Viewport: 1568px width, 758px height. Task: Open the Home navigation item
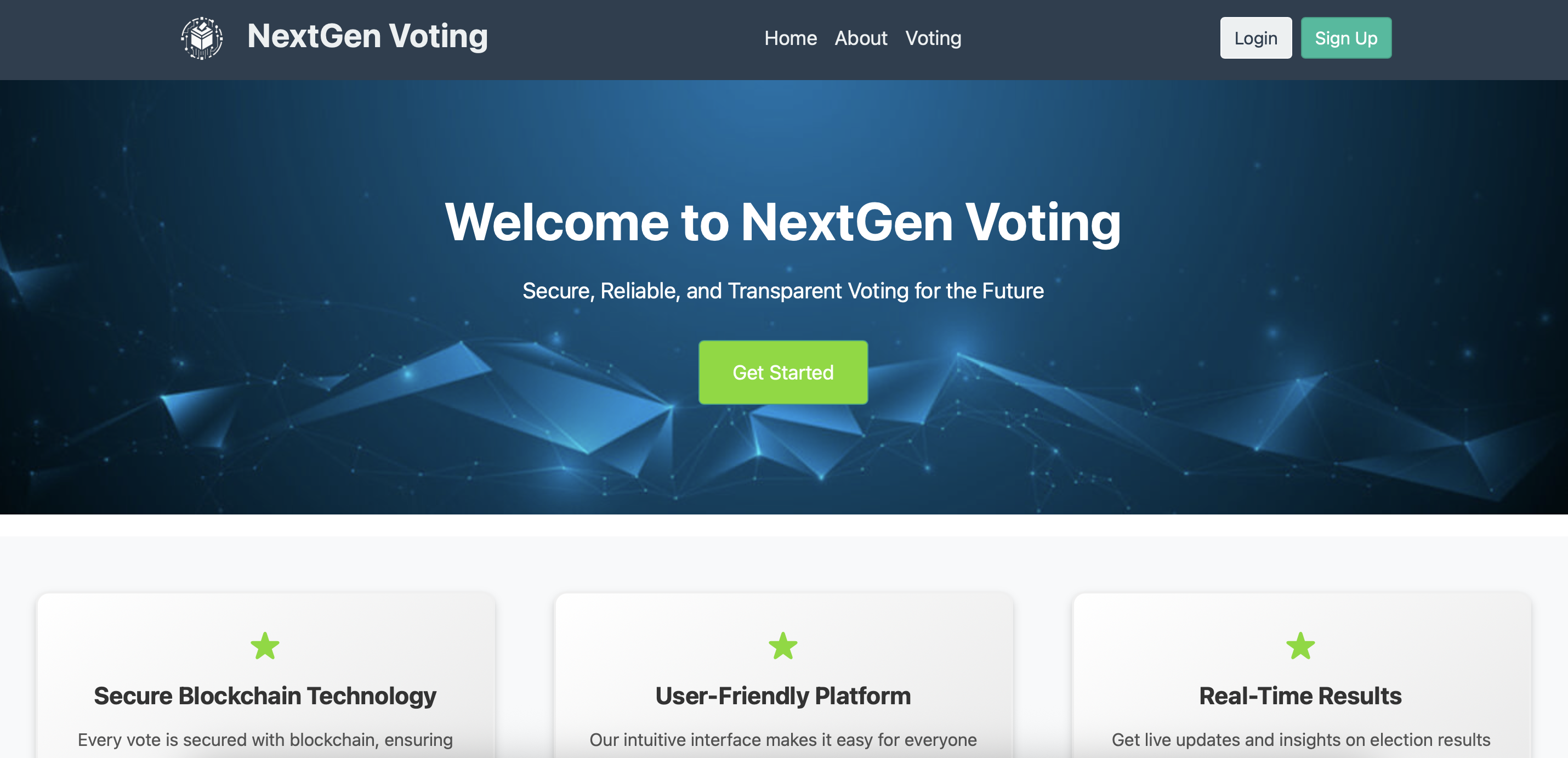791,38
